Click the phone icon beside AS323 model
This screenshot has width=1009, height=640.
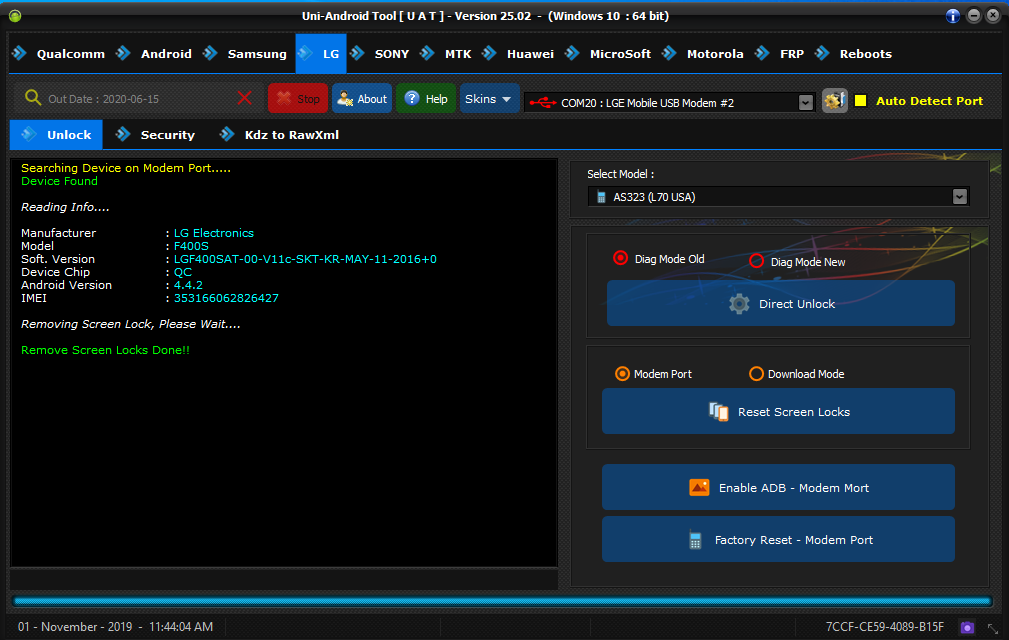click(601, 197)
